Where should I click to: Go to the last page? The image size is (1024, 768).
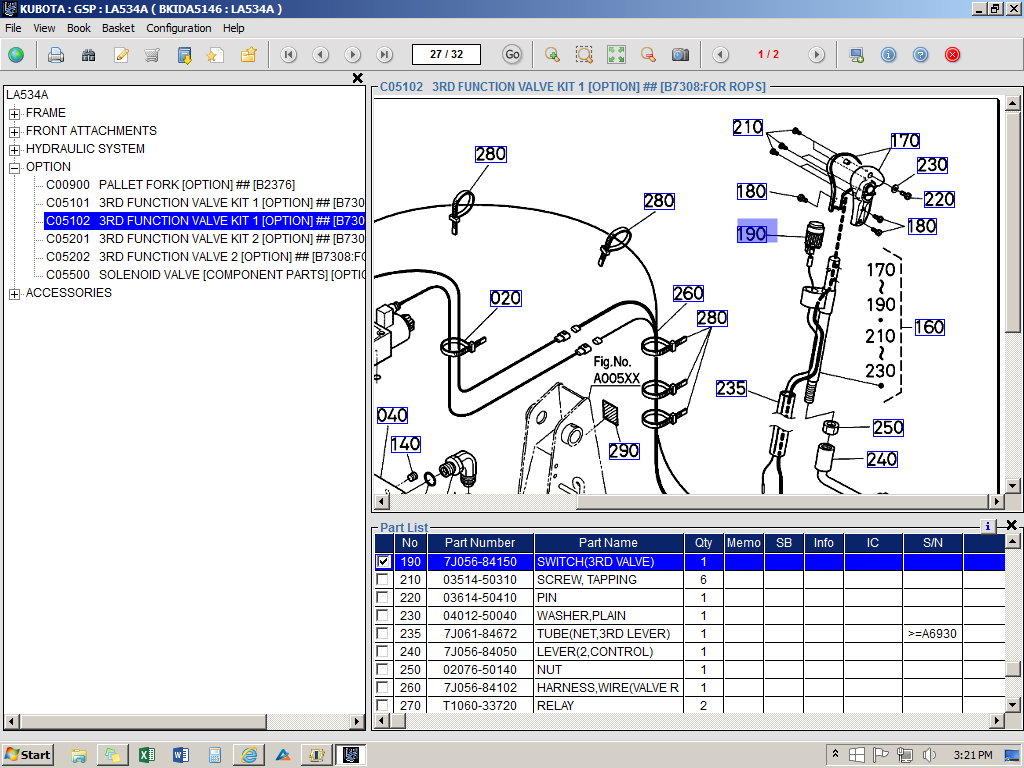click(385, 55)
